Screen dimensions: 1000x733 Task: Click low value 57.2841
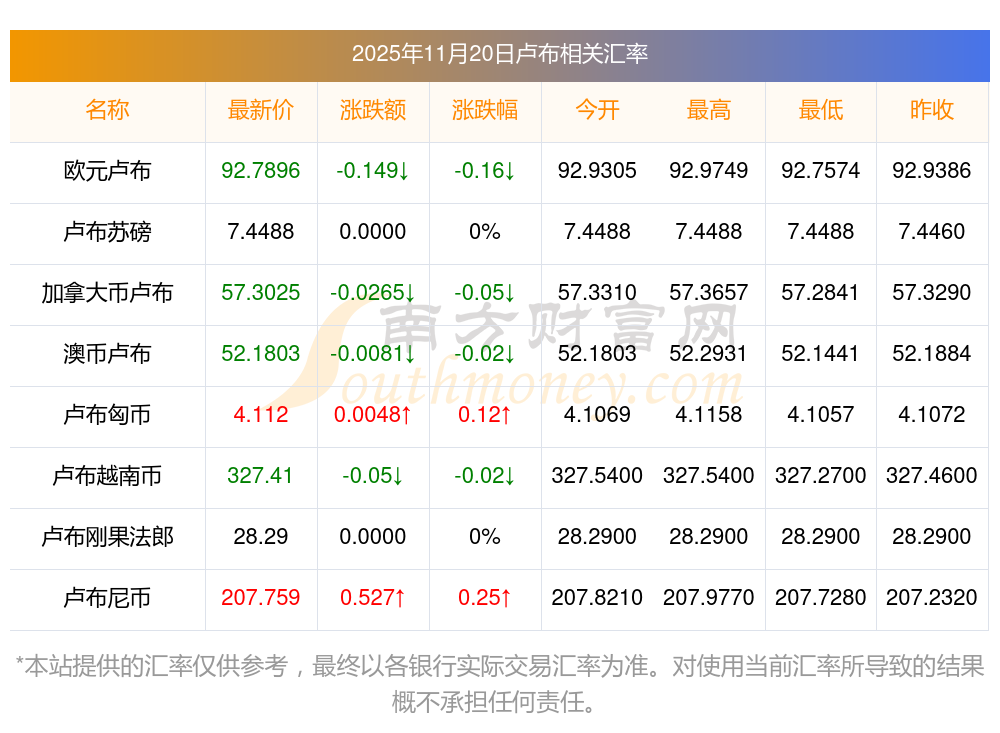821,292
